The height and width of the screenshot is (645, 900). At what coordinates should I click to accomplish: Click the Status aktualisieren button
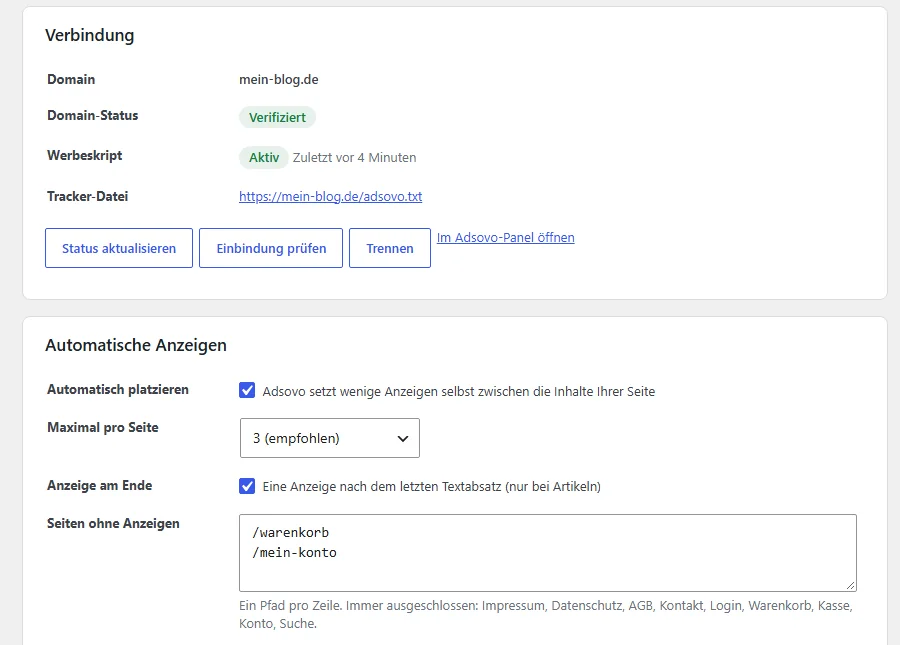pos(119,248)
